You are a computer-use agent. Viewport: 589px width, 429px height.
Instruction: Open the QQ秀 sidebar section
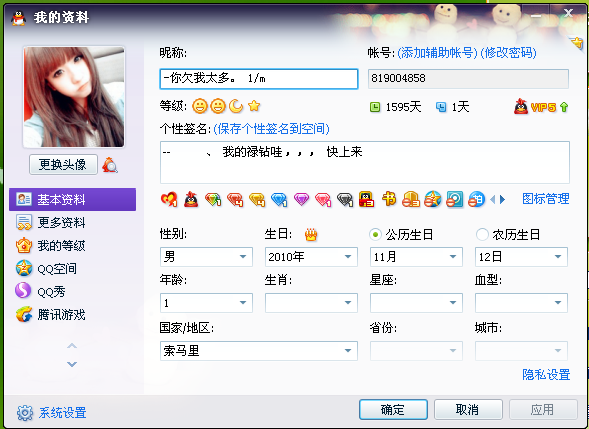point(72,292)
